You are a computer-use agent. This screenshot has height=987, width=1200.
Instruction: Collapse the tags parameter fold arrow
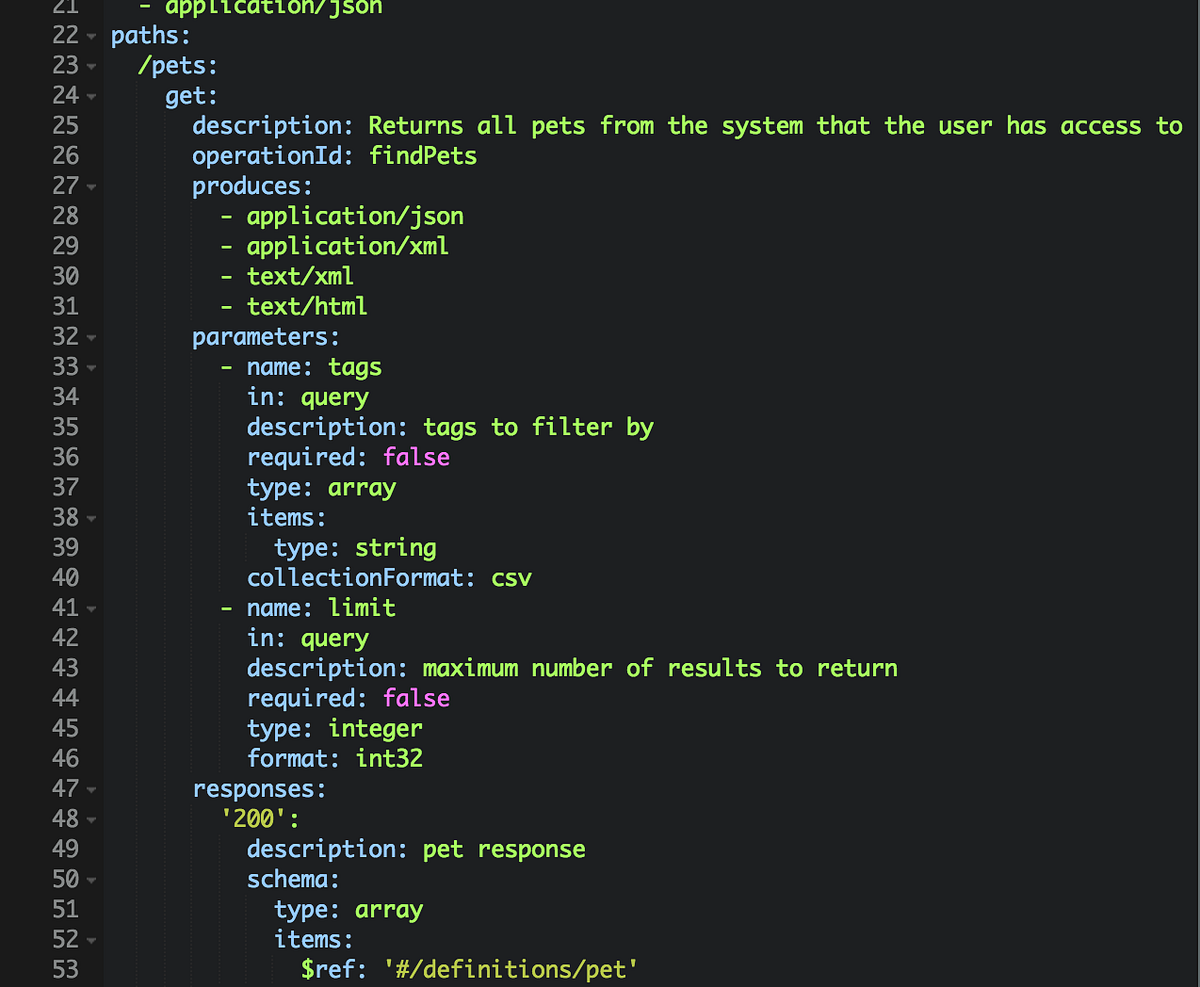tap(90, 368)
